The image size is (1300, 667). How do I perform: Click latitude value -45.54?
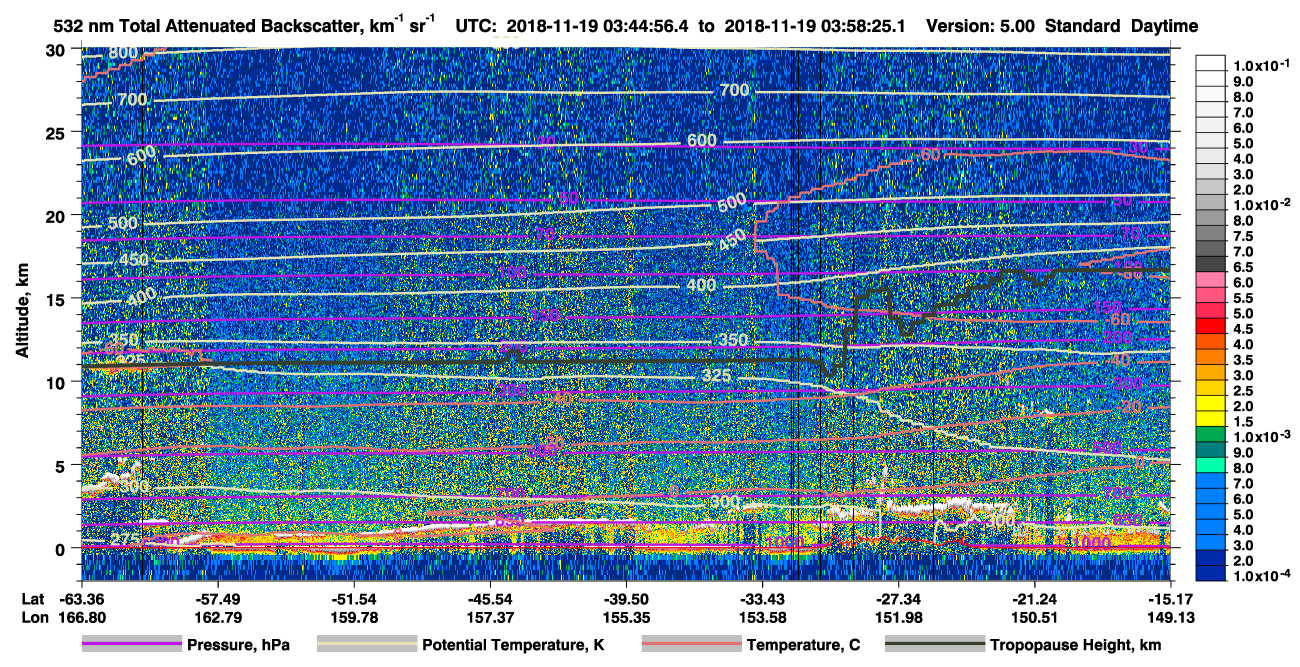pyautogui.click(x=490, y=598)
